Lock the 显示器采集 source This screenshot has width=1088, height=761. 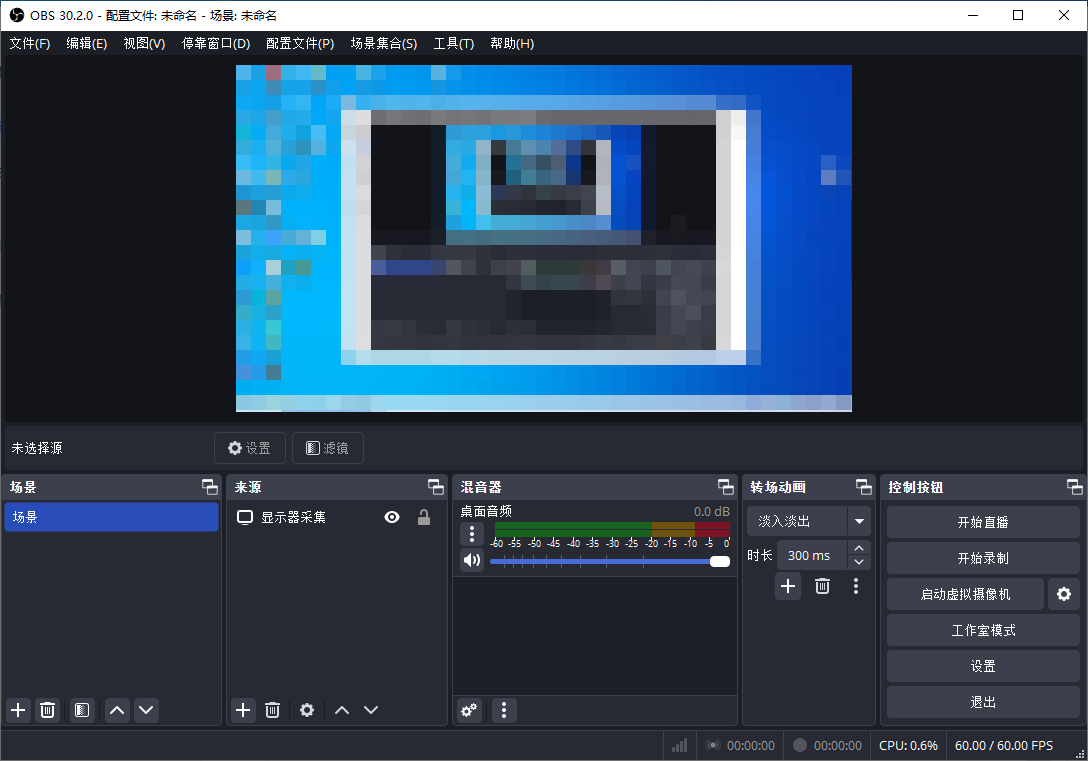tap(423, 517)
